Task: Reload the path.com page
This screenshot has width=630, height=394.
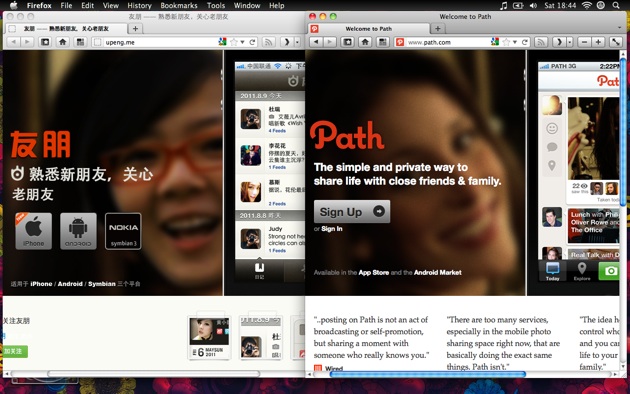Action: coord(525,42)
